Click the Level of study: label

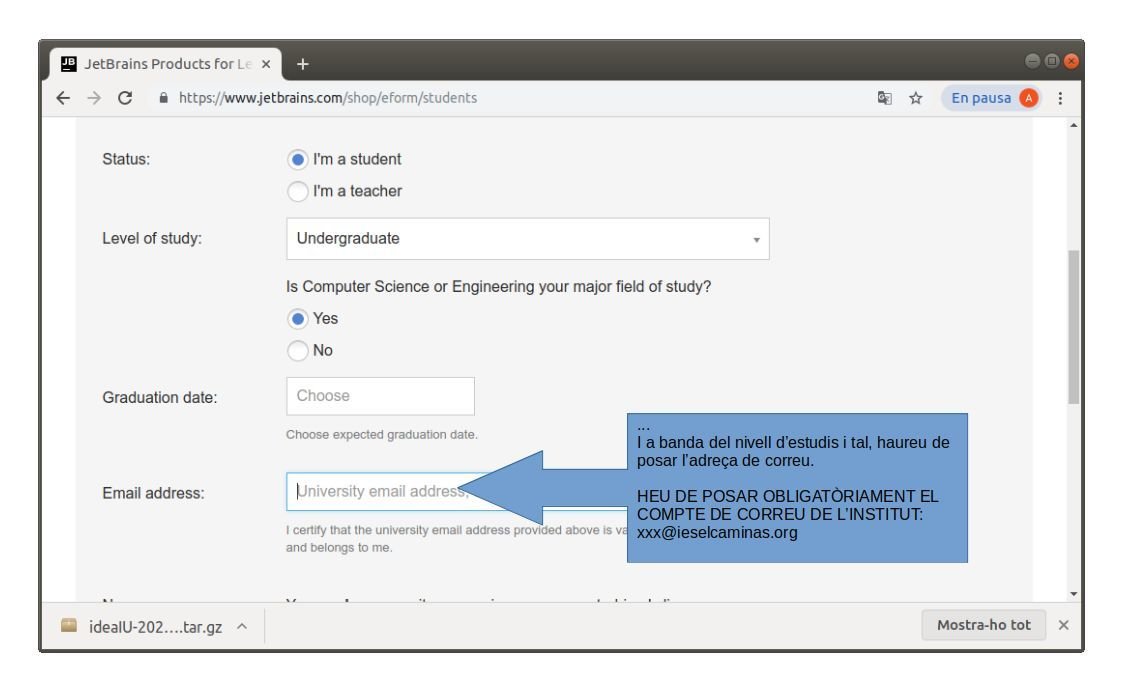152,238
